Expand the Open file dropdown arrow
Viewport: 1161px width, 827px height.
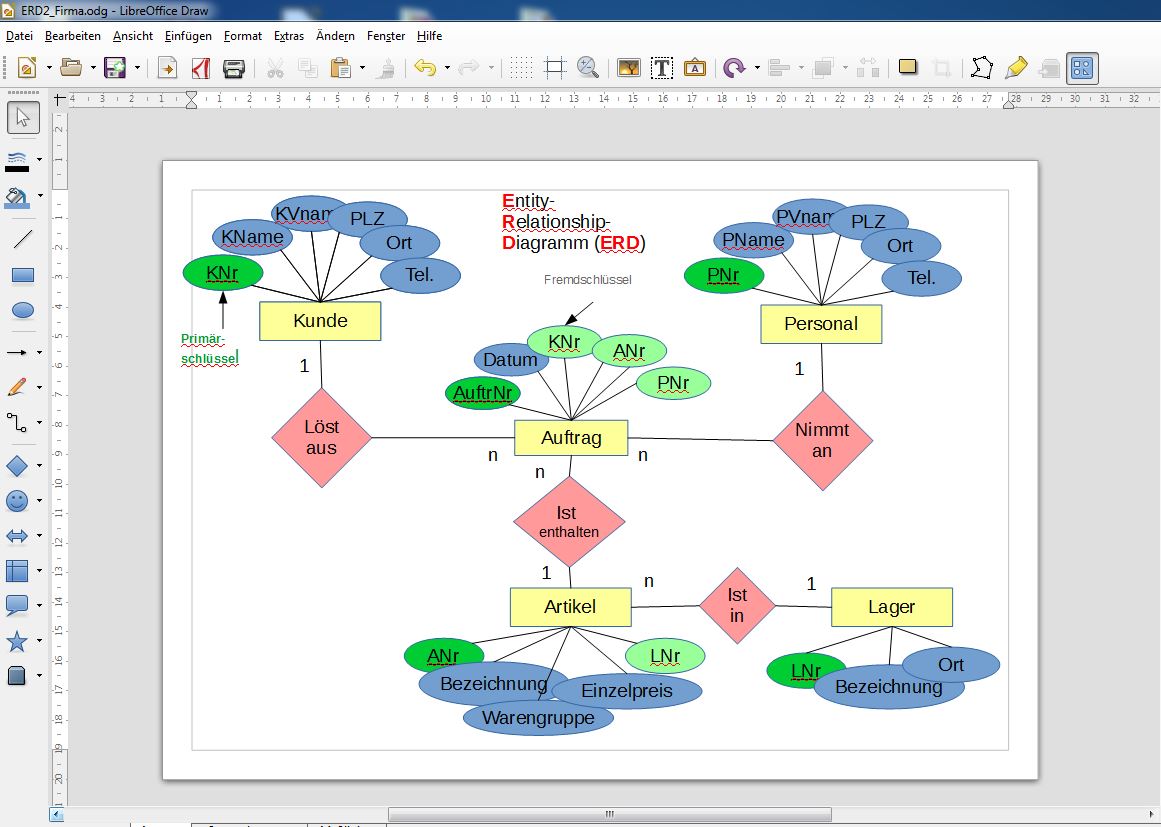pos(93,68)
